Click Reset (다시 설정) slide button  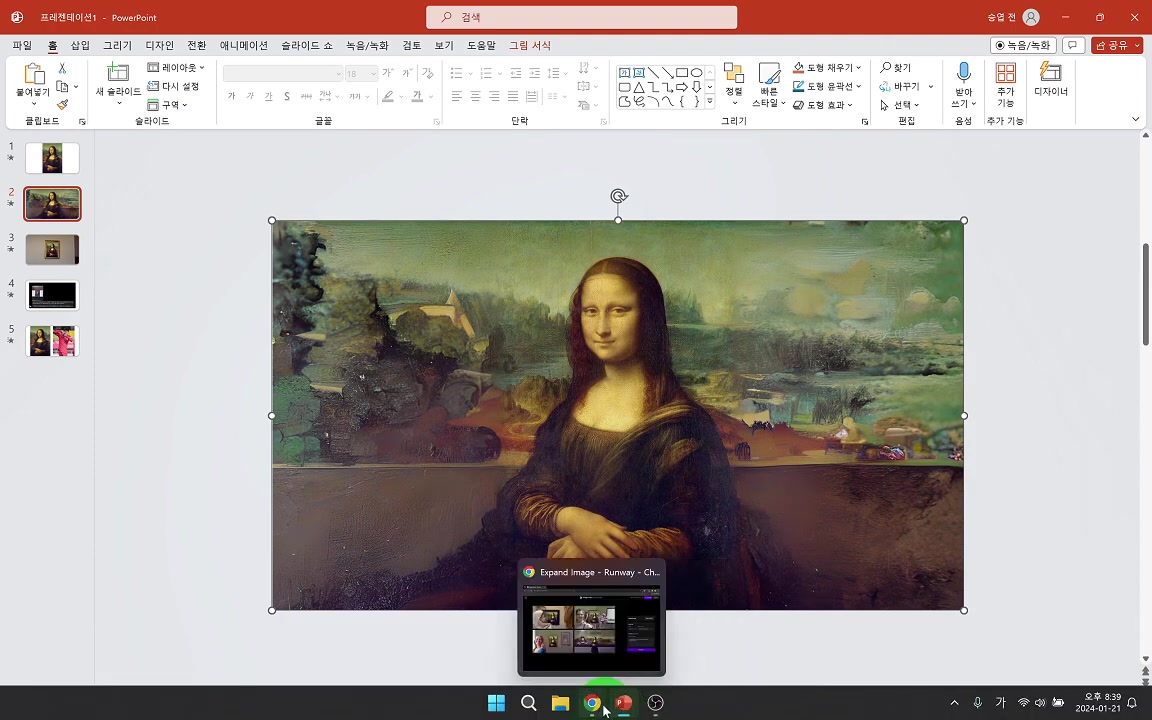point(173,86)
